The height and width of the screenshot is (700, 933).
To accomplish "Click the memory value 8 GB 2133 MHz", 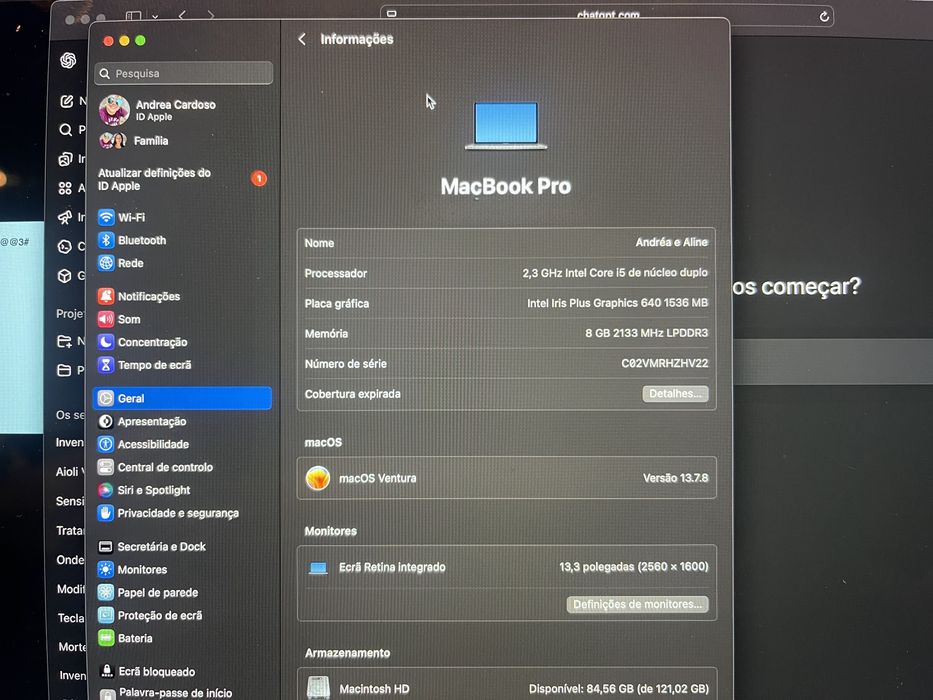I will 647,333.
